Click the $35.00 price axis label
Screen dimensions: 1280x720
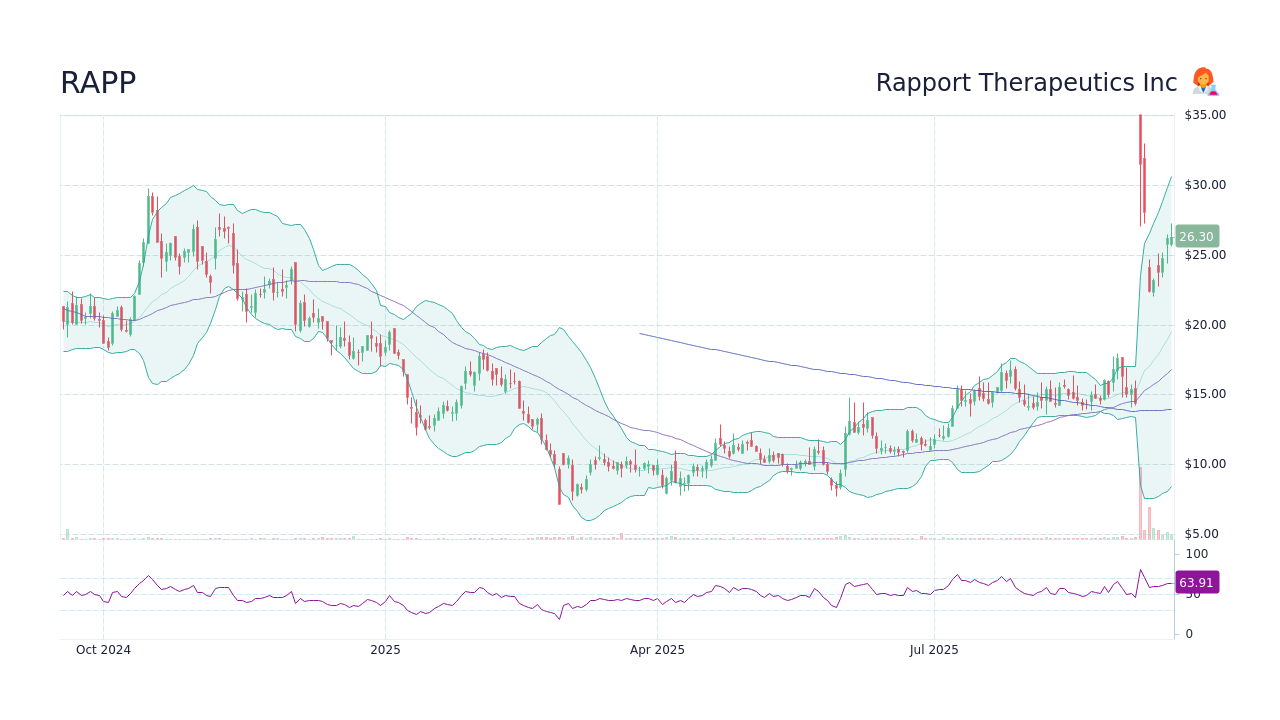click(1205, 115)
